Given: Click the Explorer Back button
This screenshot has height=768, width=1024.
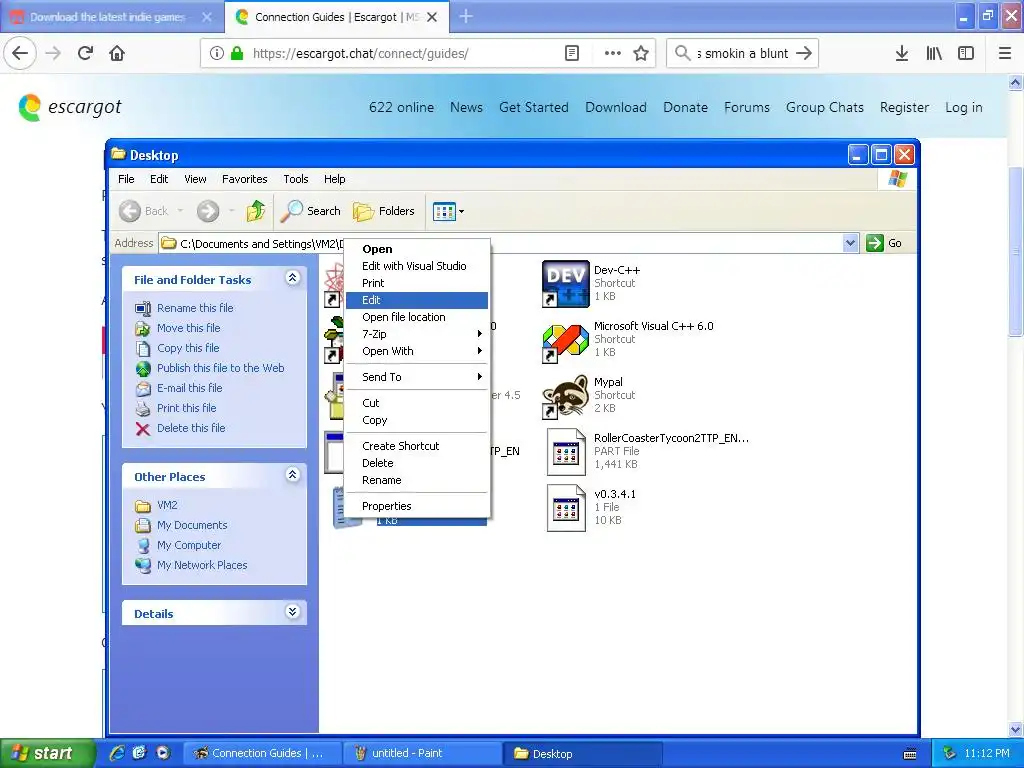Looking at the screenshot, I should coord(144,211).
